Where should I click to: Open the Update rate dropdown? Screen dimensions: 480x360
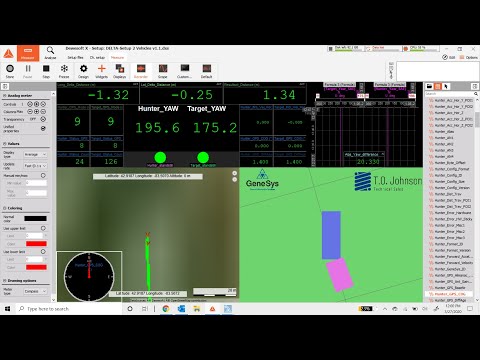click(x=35, y=166)
